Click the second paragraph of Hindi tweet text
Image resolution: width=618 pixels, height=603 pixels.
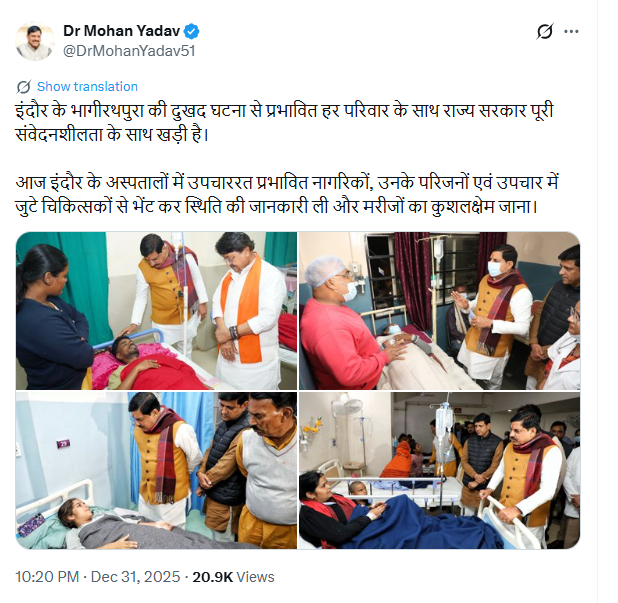pos(287,195)
